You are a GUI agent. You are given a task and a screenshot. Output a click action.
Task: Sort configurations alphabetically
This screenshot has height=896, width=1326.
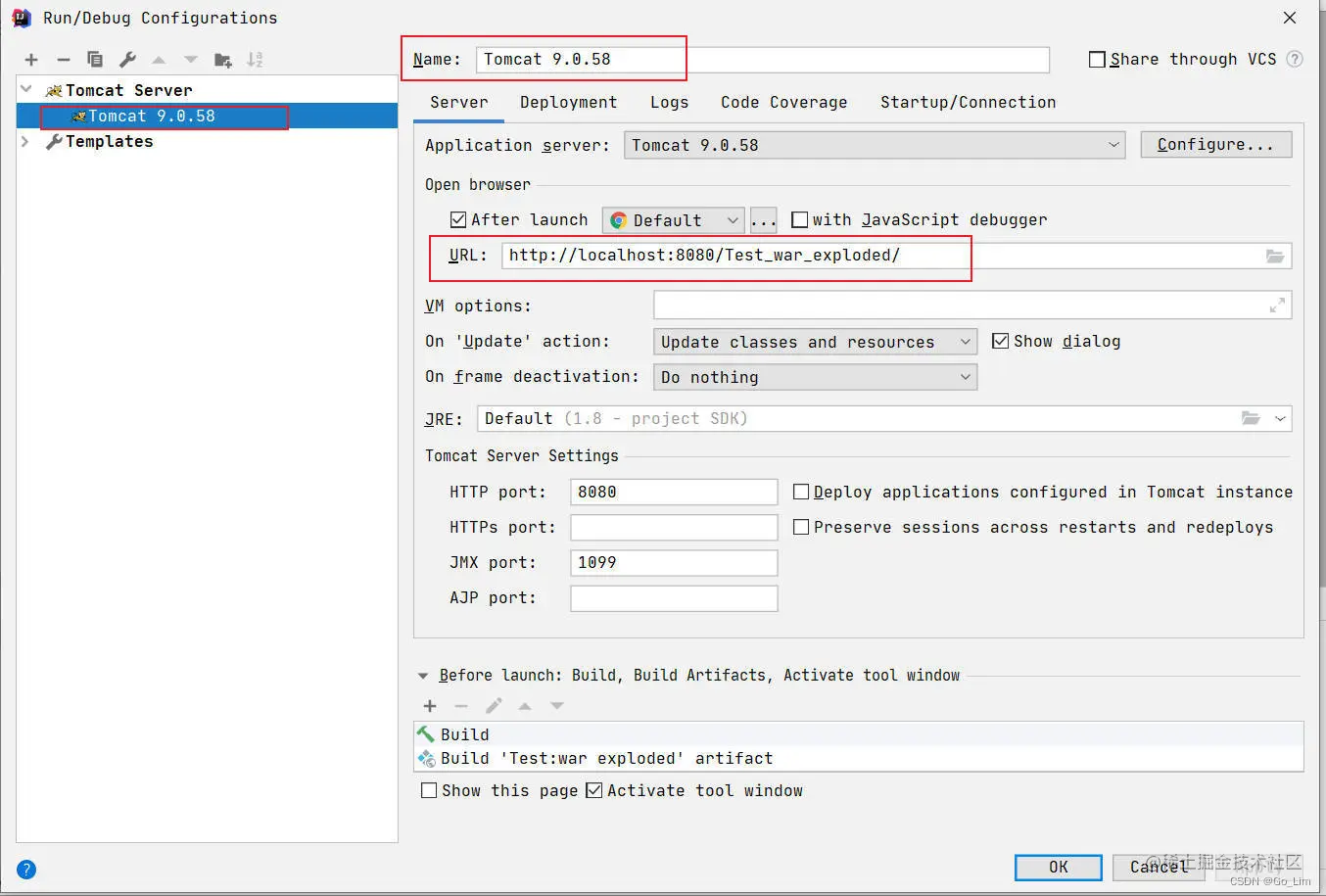[x=255, y=60]
